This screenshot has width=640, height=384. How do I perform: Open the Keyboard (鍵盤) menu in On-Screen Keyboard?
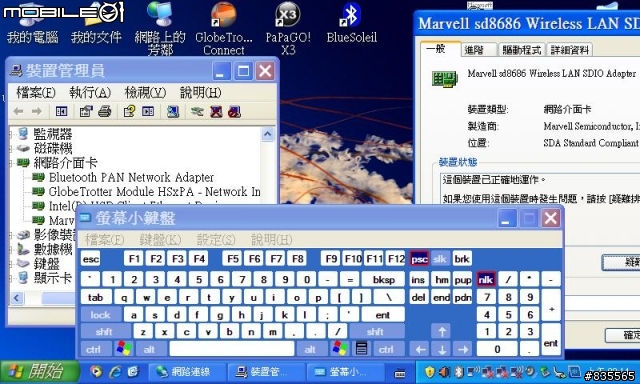[x=160, y=240]
